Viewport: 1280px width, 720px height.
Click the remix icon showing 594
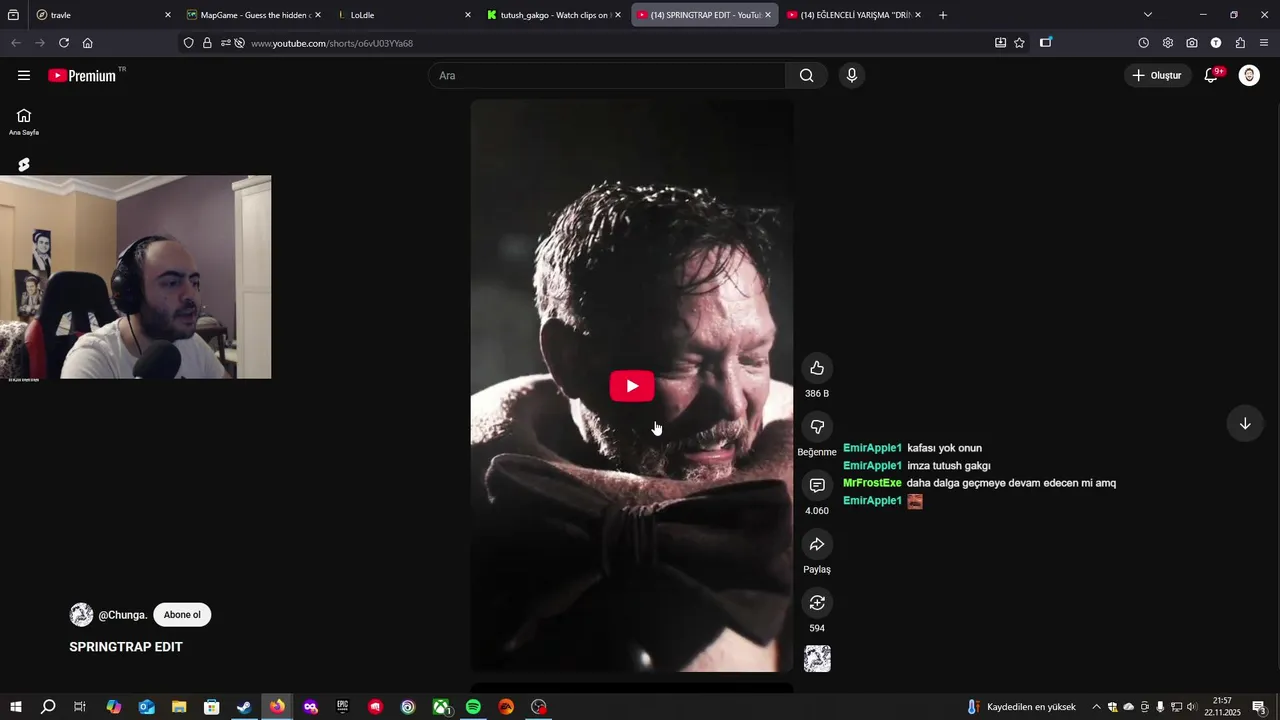817,602
